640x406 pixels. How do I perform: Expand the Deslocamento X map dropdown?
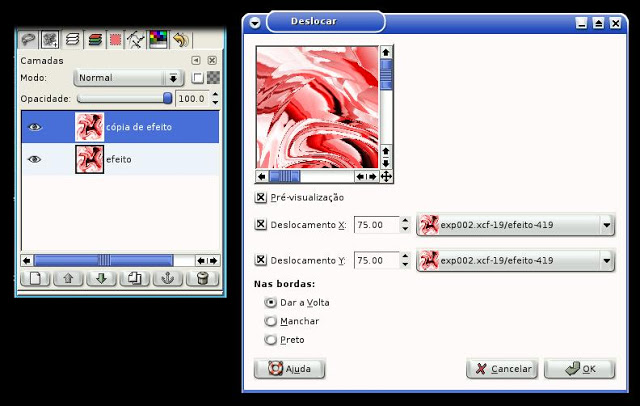click(606, 226)
